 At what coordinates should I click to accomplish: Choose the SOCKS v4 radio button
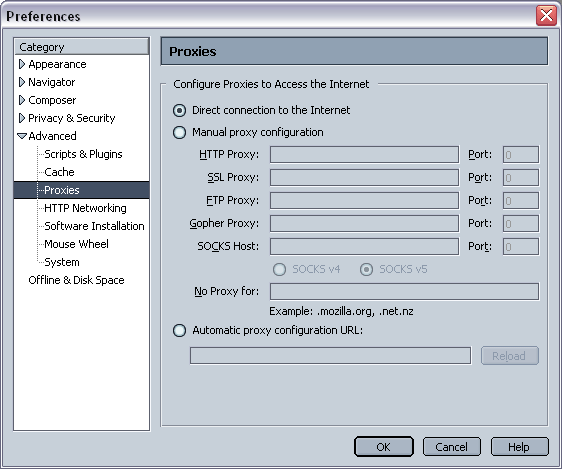280,269
